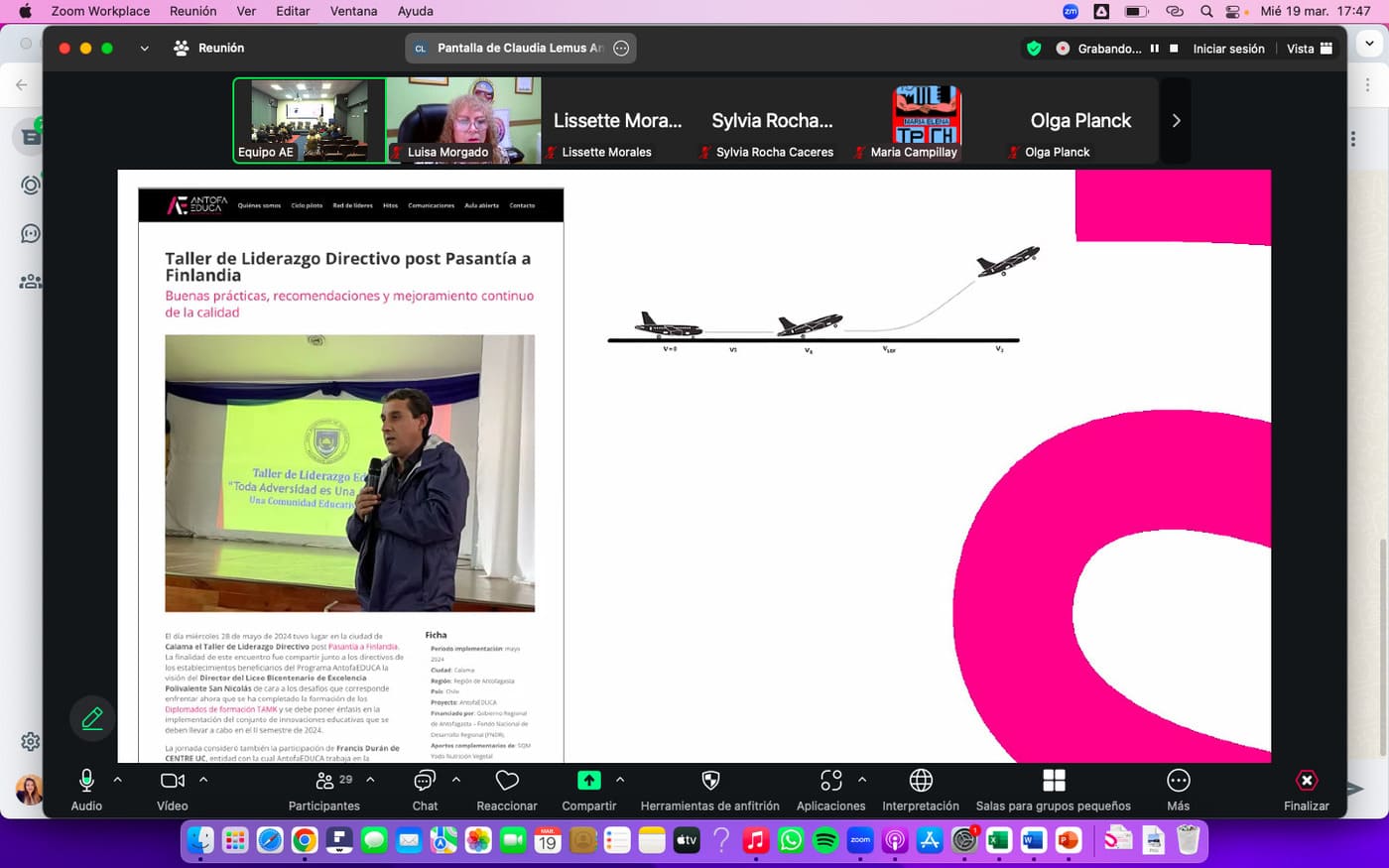
Task: Show next participants with gallery arrow
Action: [x=1176, y=121]
